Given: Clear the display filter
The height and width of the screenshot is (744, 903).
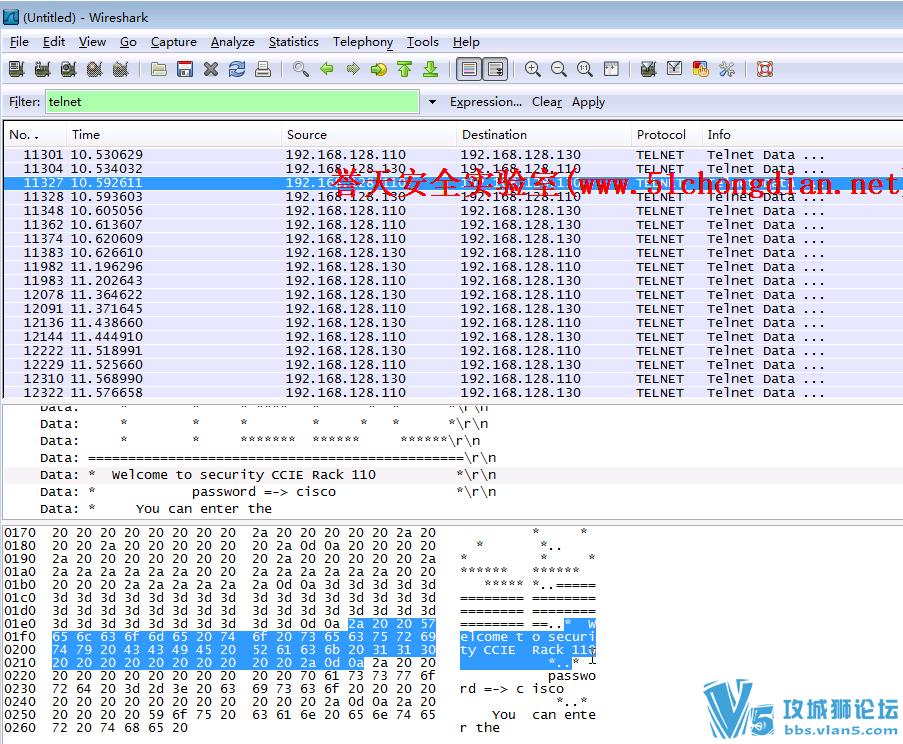Looking at the screenshot, I should (547, 102).
